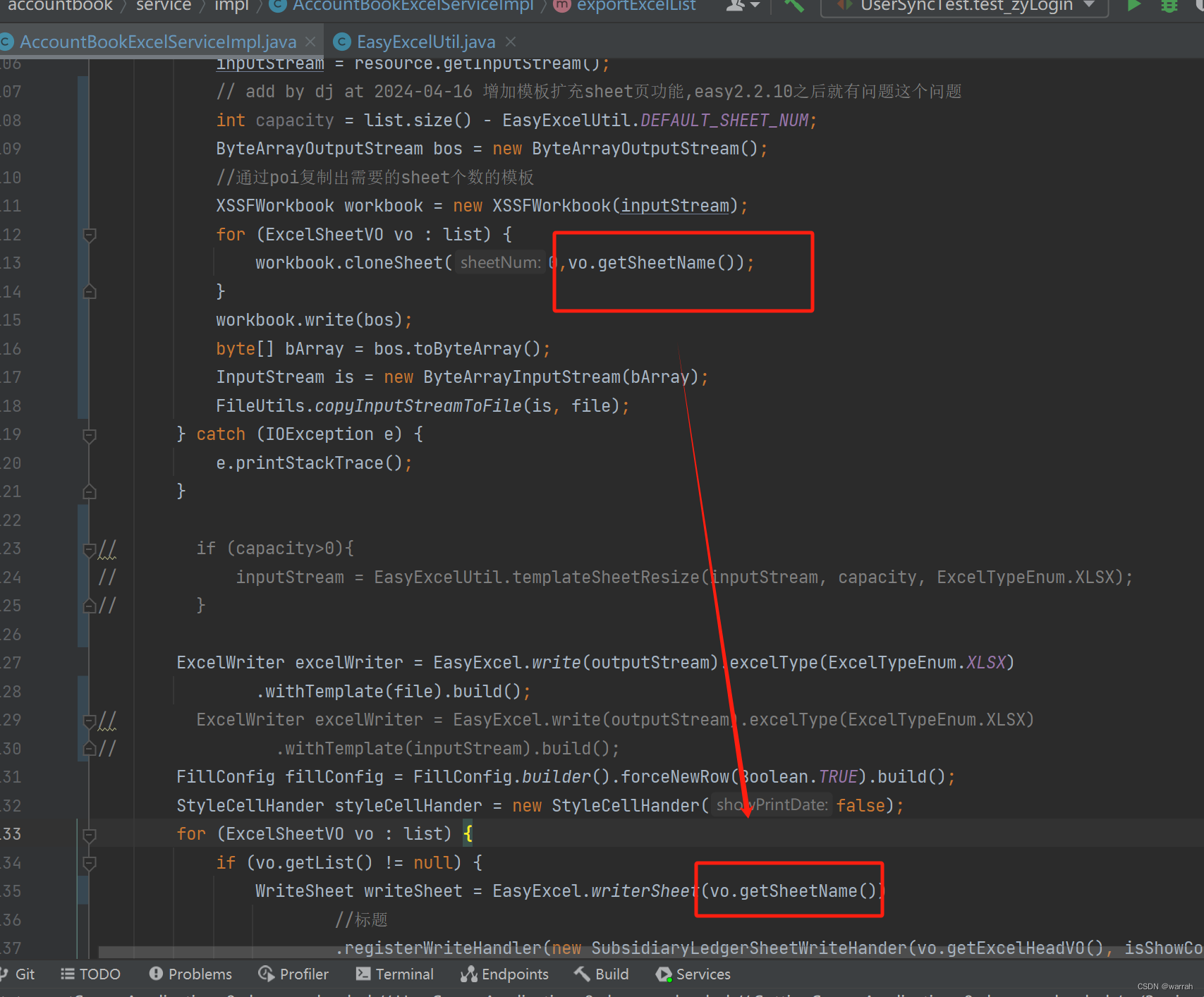This screenshot has height=997, width=1204.
Task: Click Boolean.TRUE argument in forceNewRow
Action: (798, 777)
